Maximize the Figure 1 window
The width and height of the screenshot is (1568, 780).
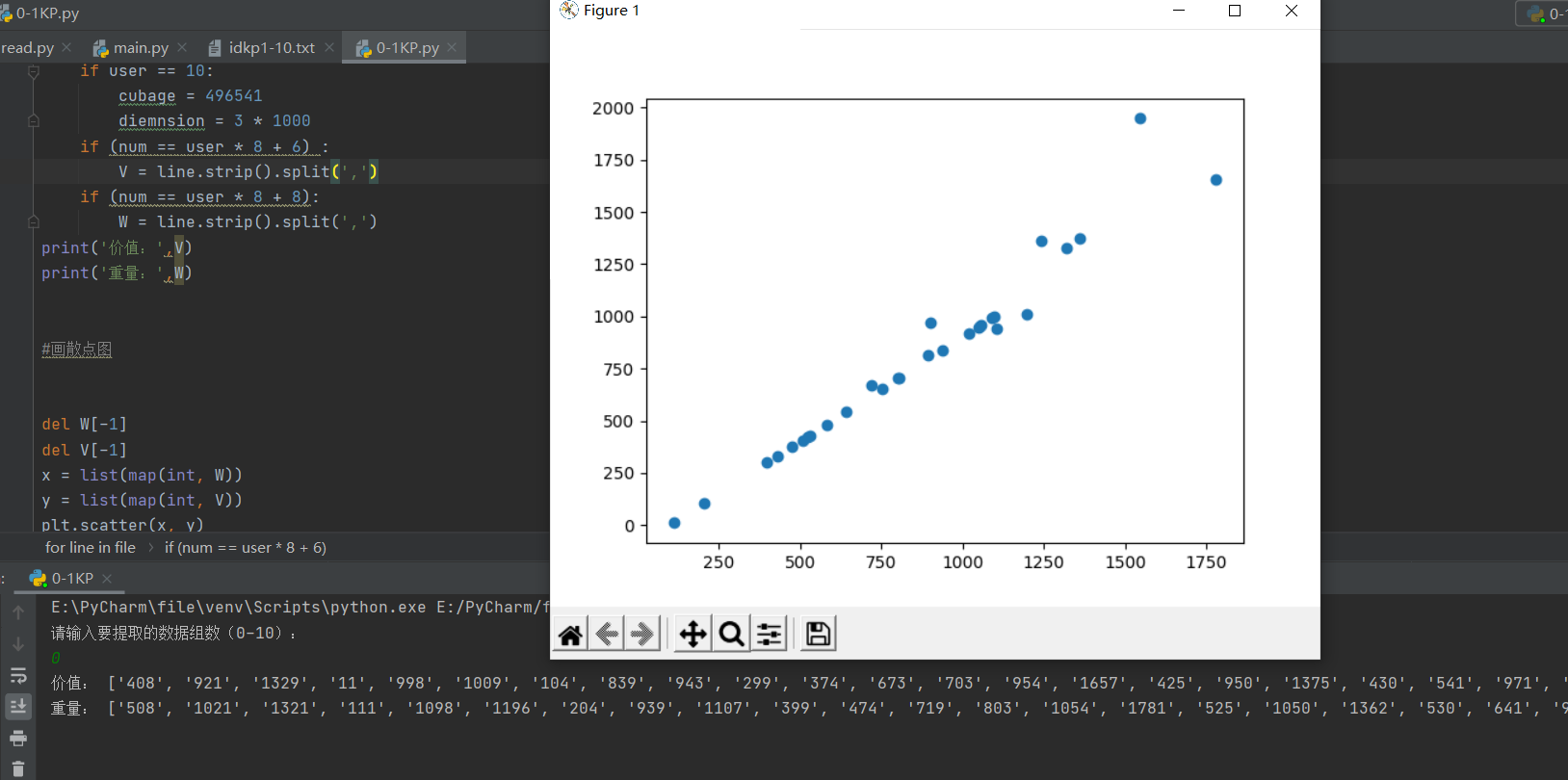[x=1235, y=11]
